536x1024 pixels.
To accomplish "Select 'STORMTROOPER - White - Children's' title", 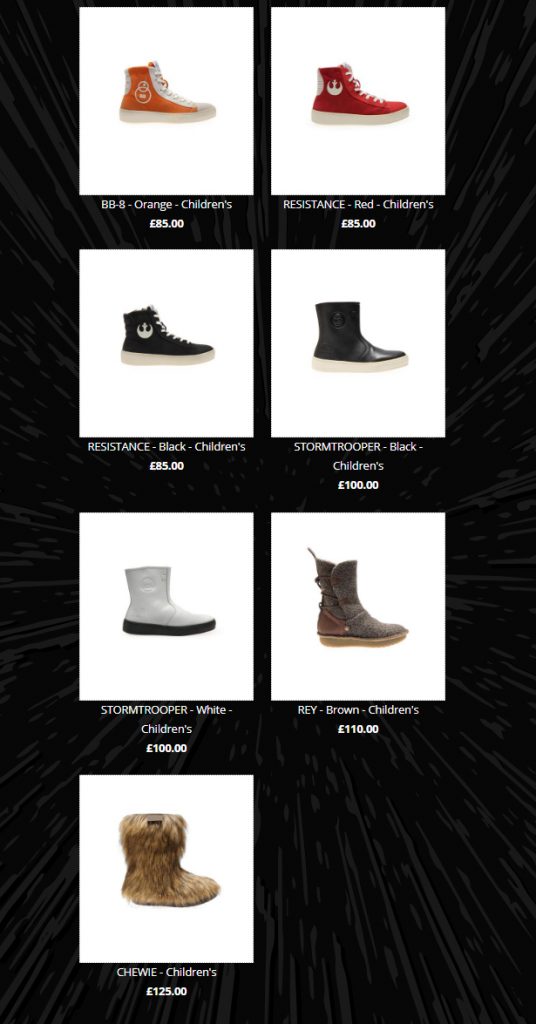I will (166, 719).
